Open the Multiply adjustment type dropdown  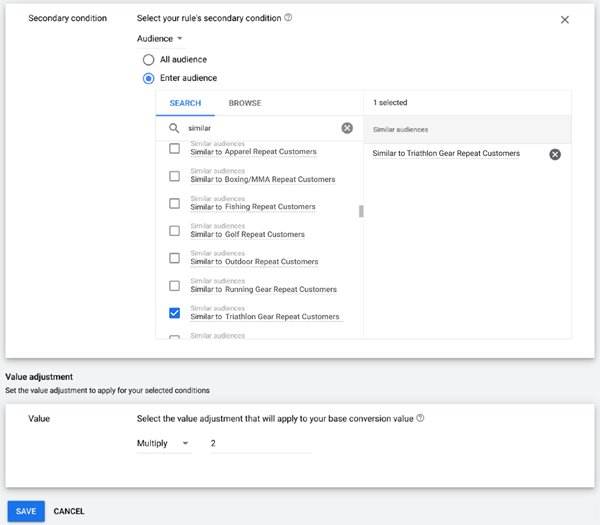click(163, 443)
